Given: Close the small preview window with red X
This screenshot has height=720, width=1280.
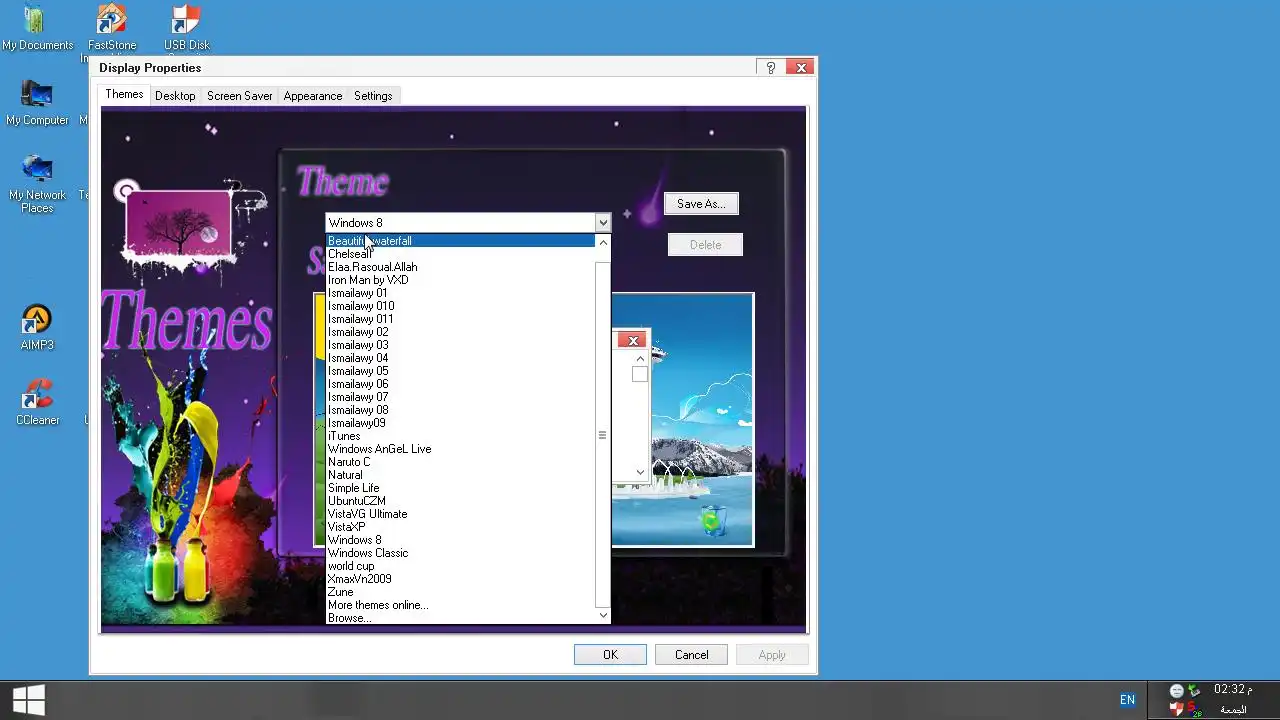Looking at the screenshot, I should 633,340.
